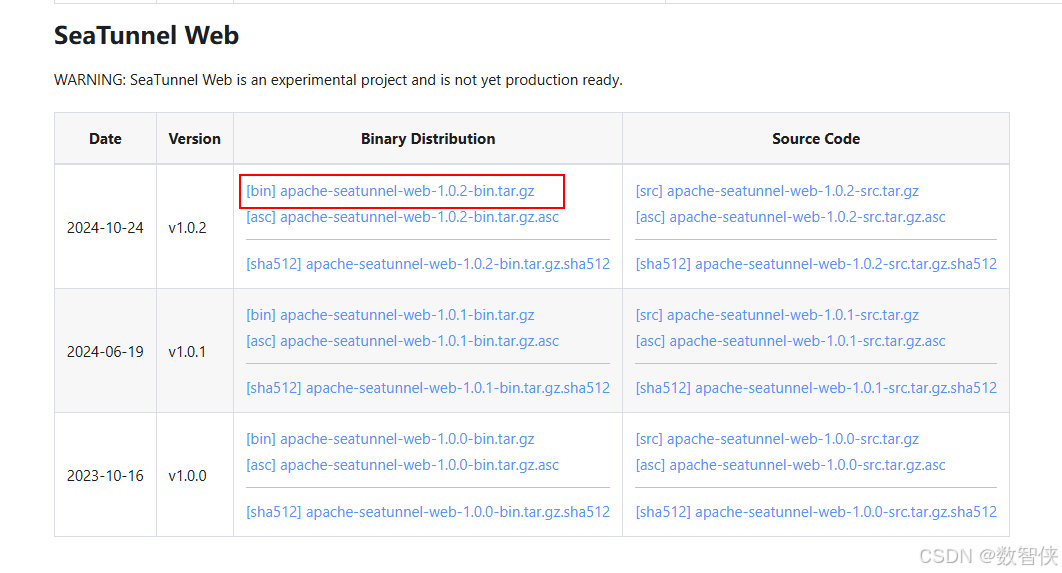The height and width of the screenshot is (573, 1062).
Task: Open the 1.0.0 bin.tar.gz.asc signature link
Action: 402,465
